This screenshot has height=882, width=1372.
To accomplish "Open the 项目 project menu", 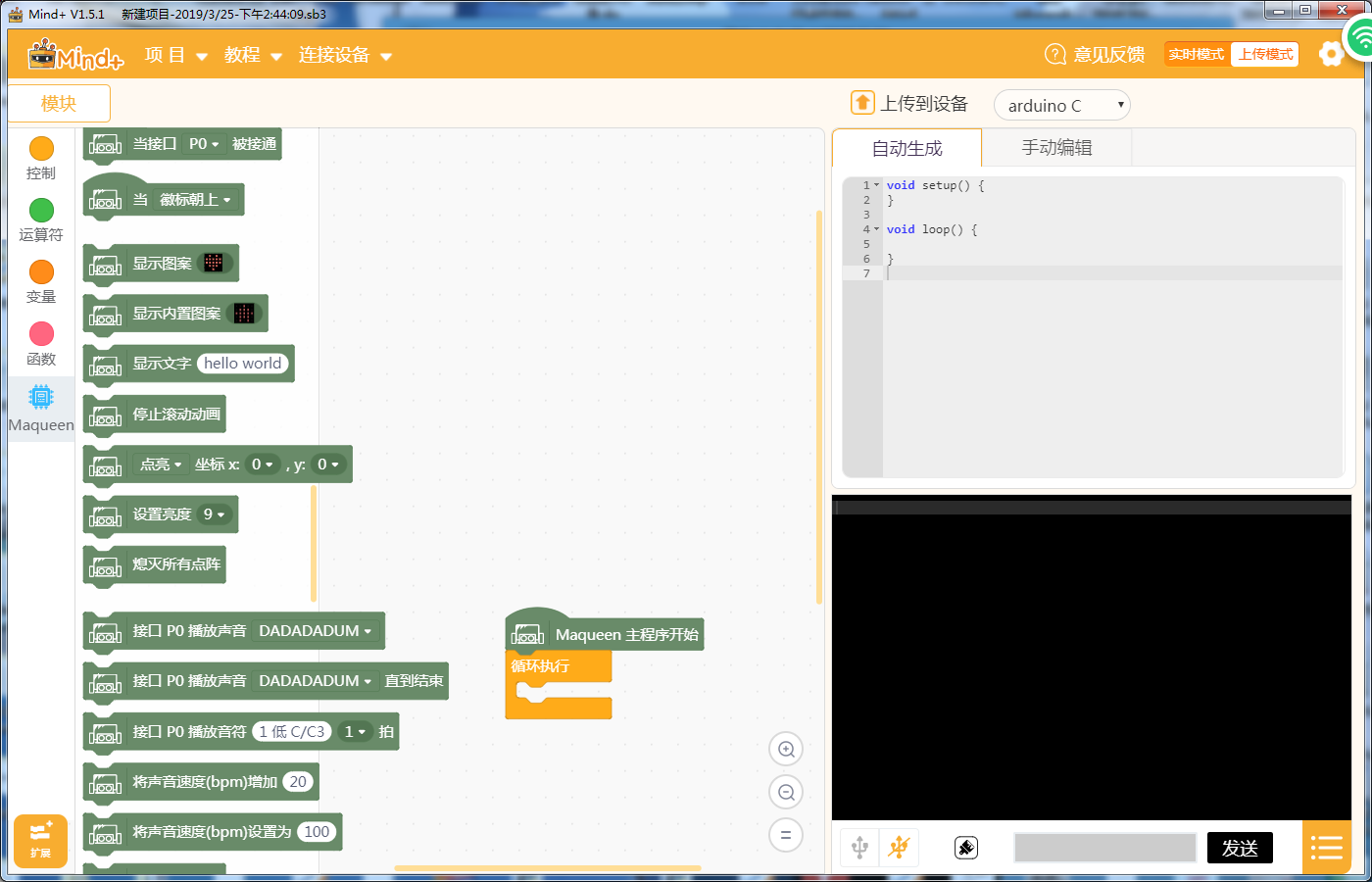I will tap(176, 55).
